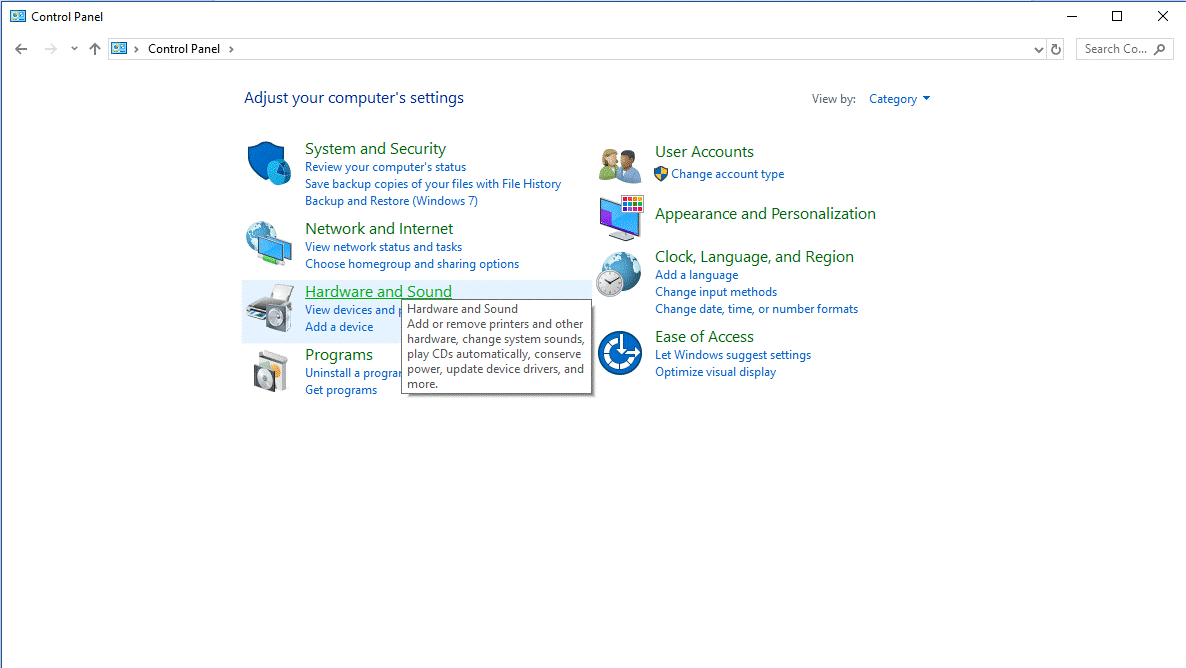Click the empty area of the address bar
Image resolution: width=1186 pixels, height=668 pixels.
[x=632, y=49]
